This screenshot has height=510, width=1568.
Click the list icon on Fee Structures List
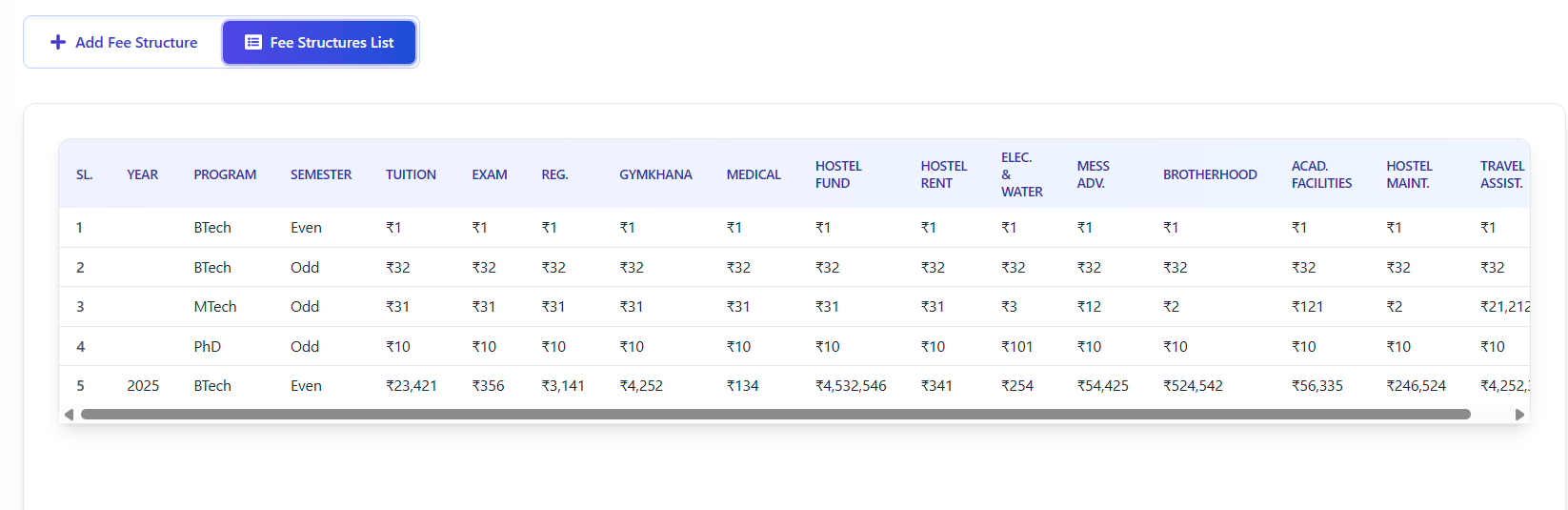(253, 42)
